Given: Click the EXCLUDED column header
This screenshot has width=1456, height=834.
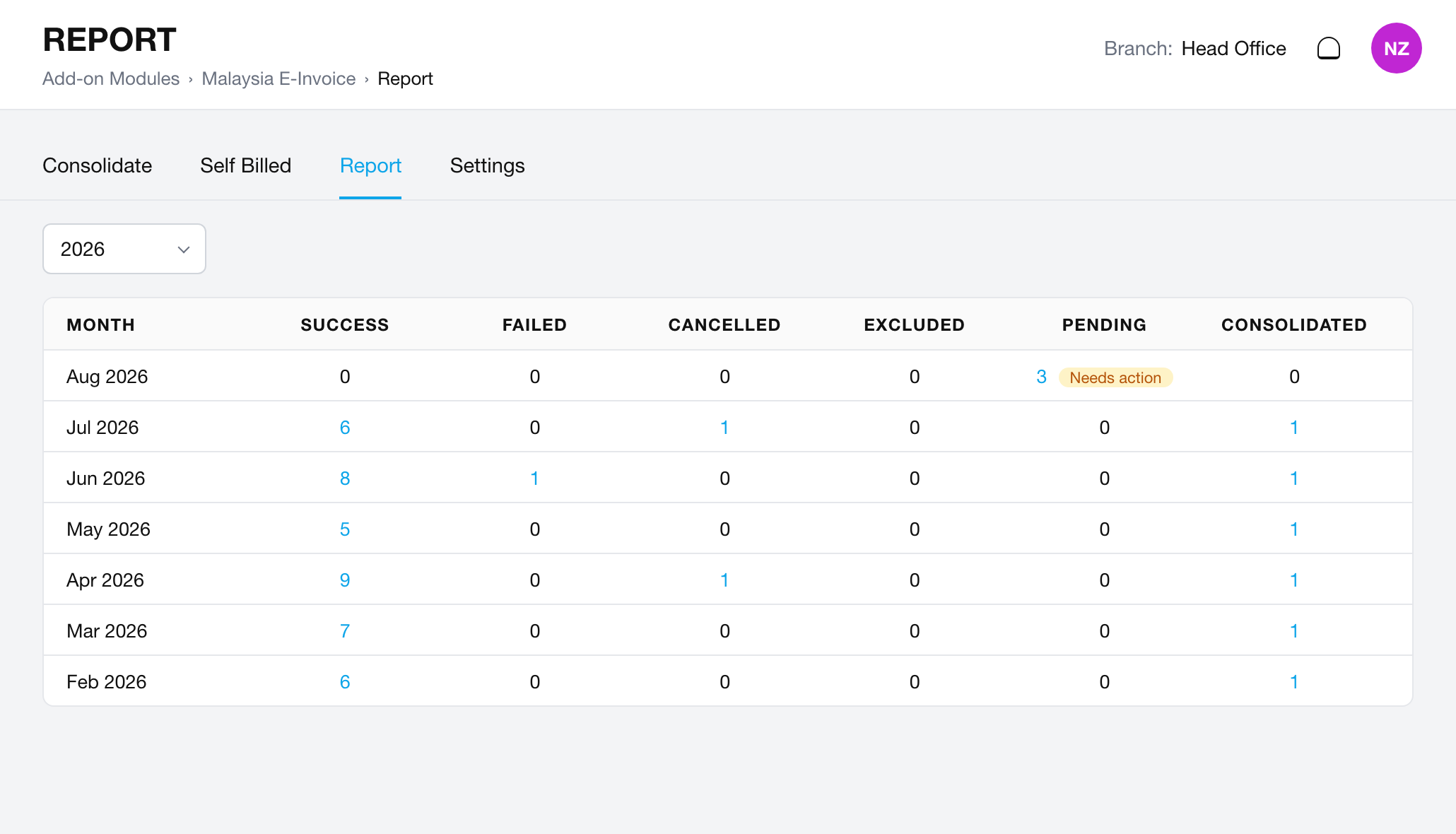Looking at the screenshot, I should 915,325.
